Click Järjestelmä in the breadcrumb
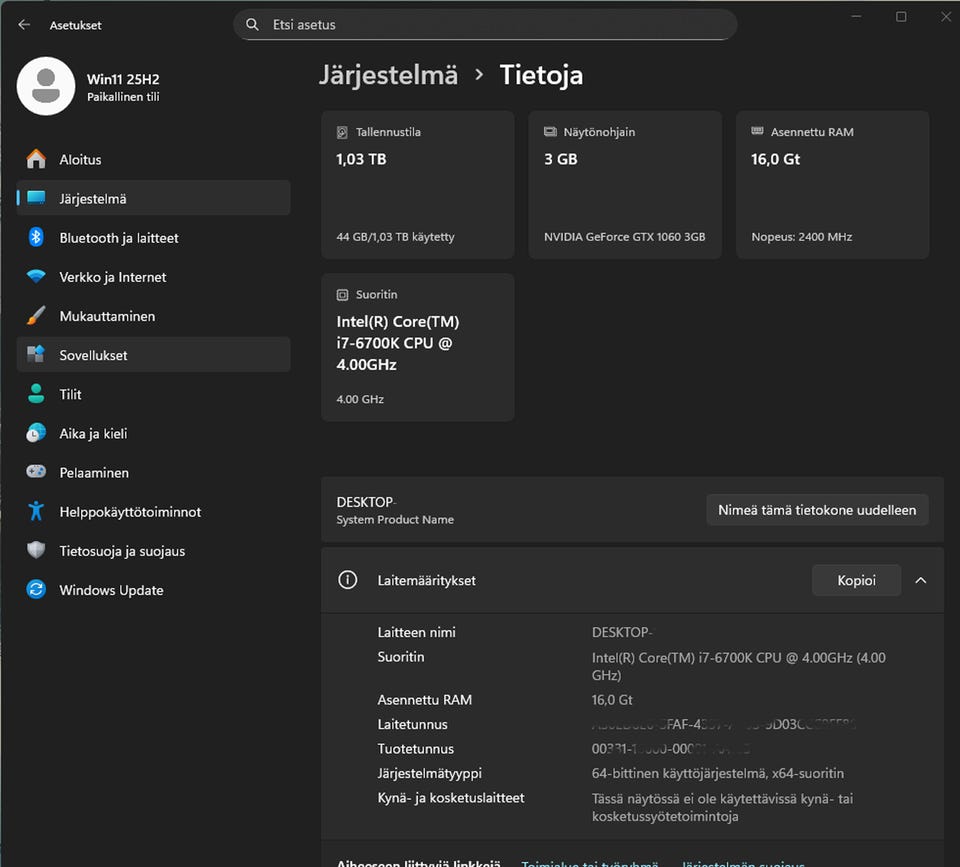Viewport: 960px width, 867px height. point(388,75)
